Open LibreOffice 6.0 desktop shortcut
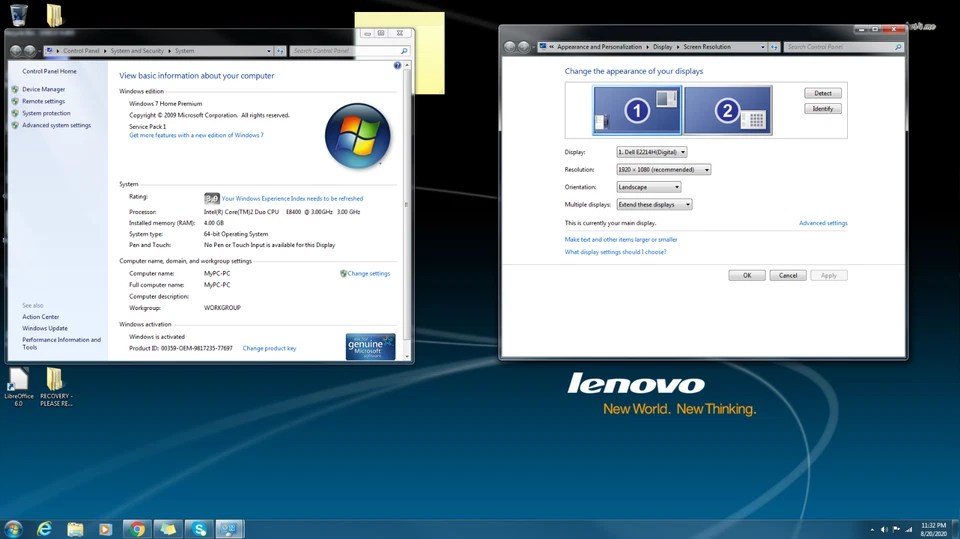 click(18, 388)
